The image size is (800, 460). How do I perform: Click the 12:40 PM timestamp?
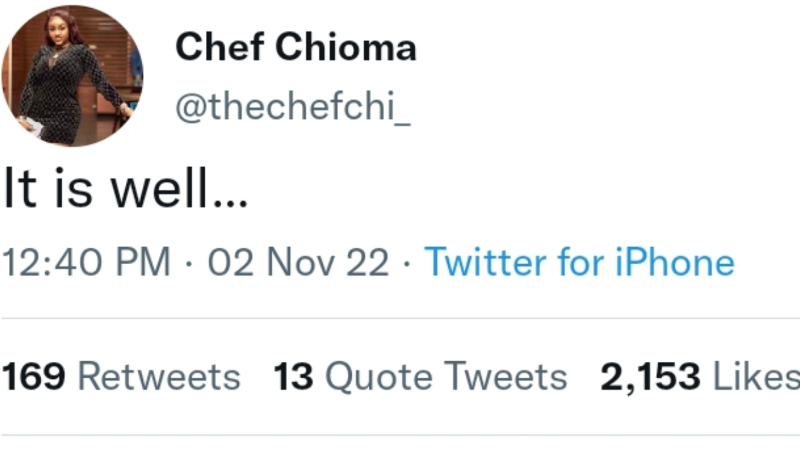coord(86,263)
